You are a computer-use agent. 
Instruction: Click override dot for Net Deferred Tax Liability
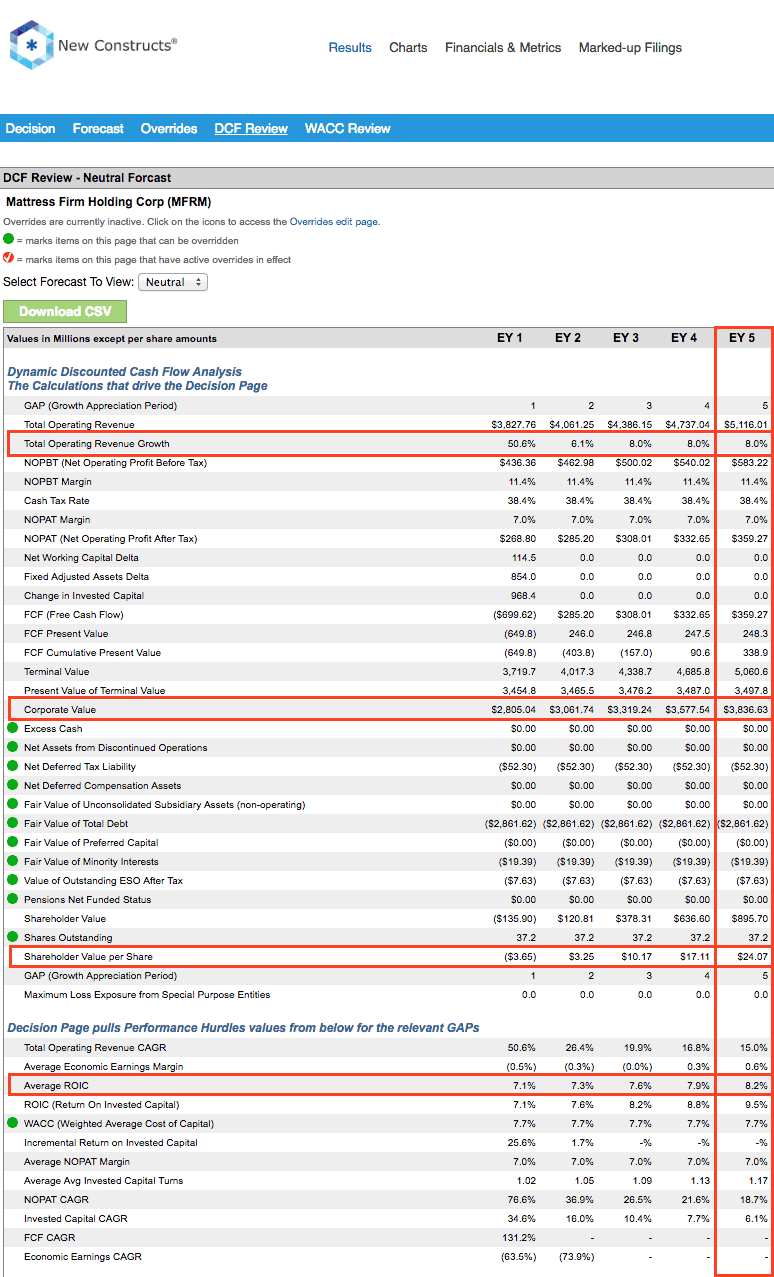[13, 766]
